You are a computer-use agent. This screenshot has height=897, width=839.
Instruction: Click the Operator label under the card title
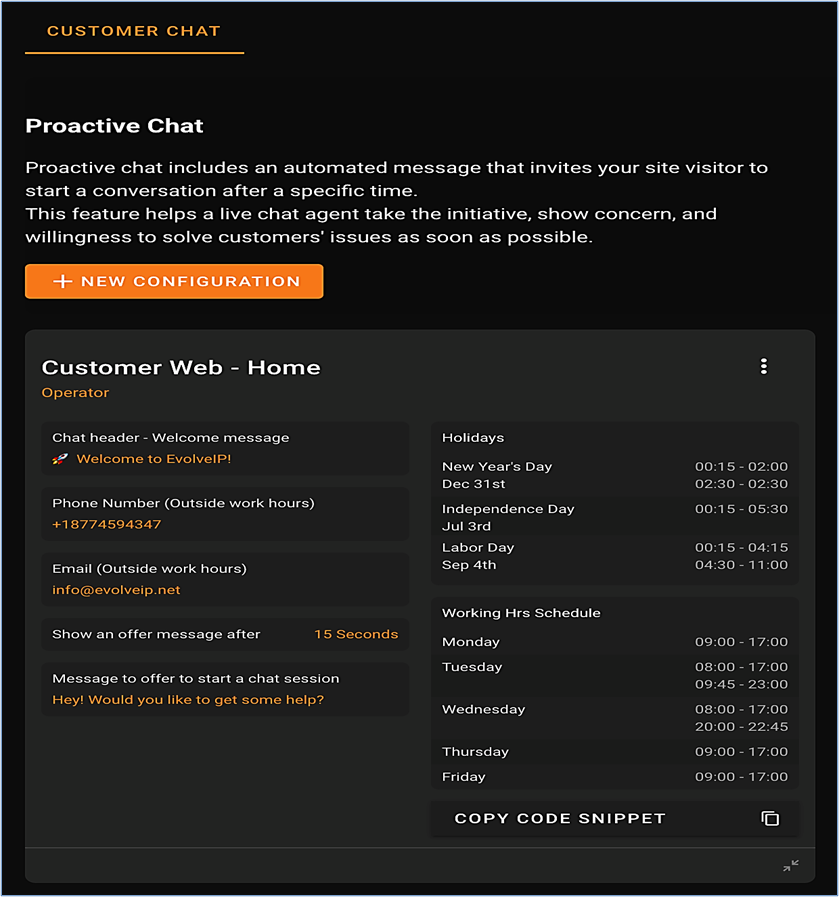point(75,393)
